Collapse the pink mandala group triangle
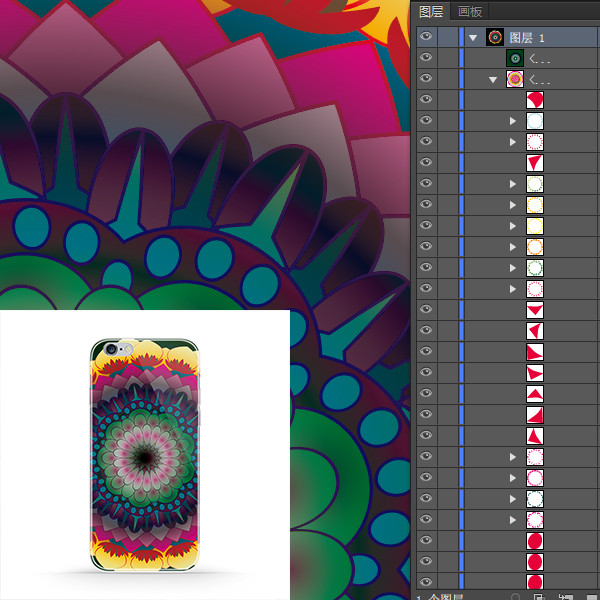 point(493,80)
